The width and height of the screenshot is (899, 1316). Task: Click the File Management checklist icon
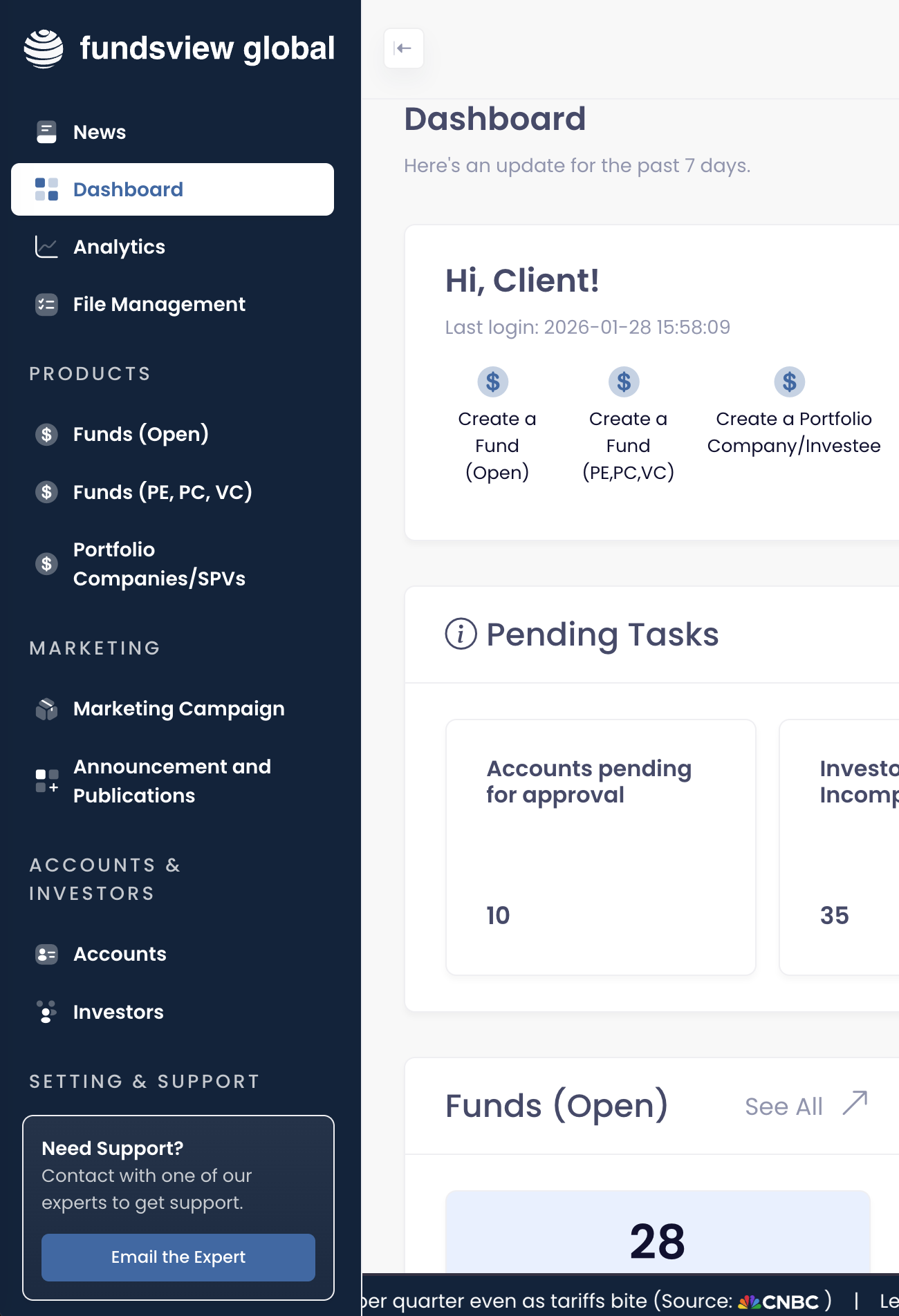coord(46,304)
